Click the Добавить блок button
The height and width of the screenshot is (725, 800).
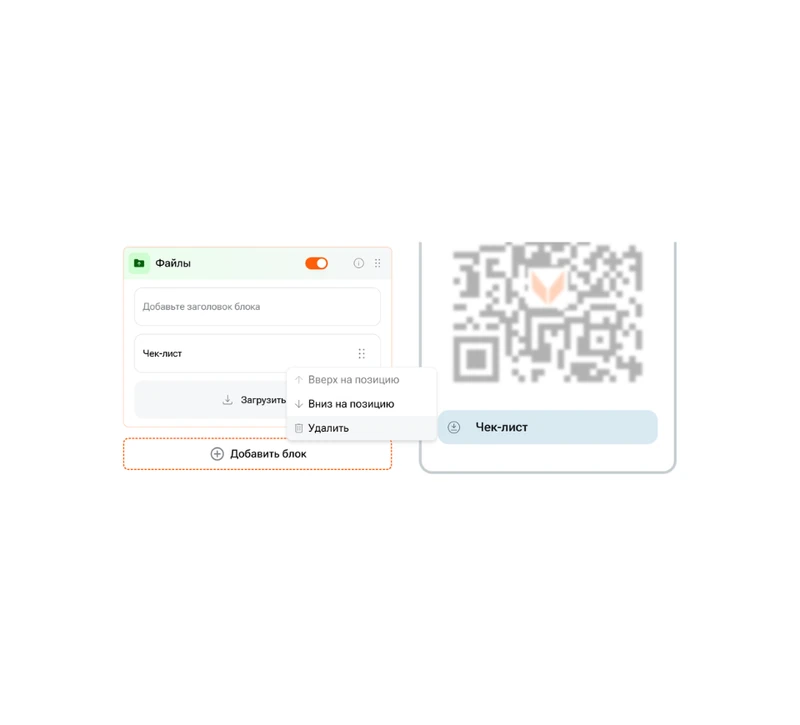[x=258, y=454]
